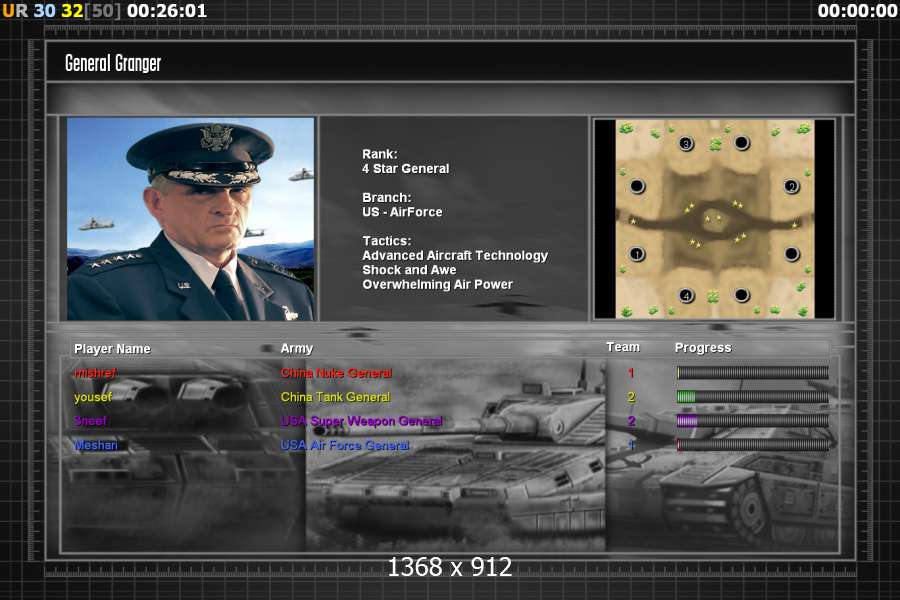Click the Progress column header
The image size is (900, 600).
[x=703, y=348]
